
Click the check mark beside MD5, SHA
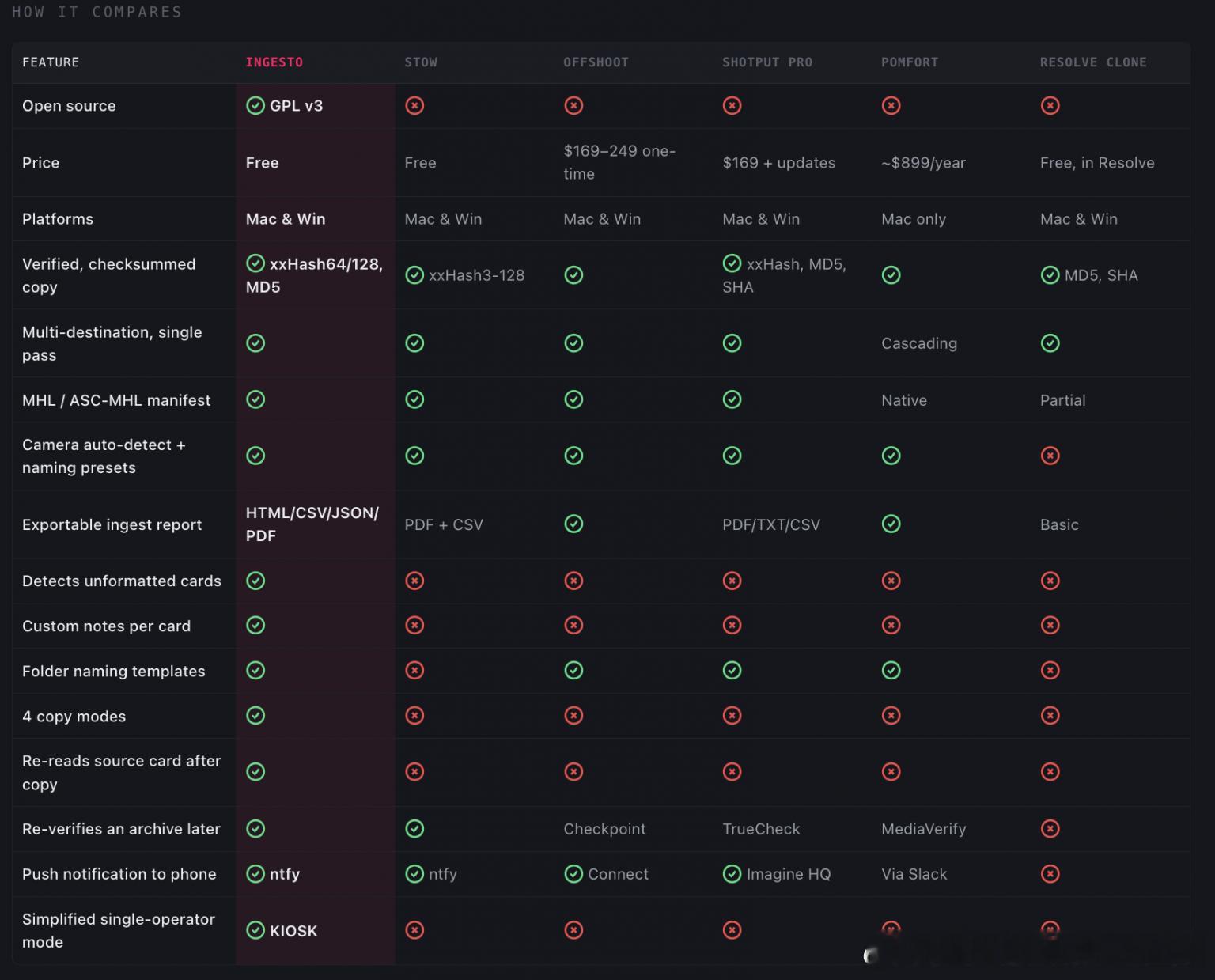[1050, 275]
